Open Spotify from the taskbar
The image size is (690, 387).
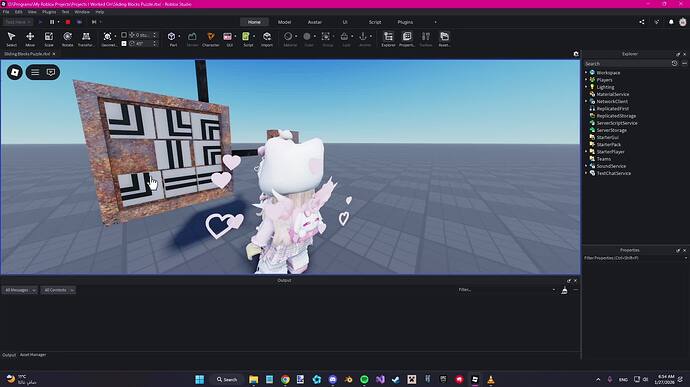coord(364,379)
